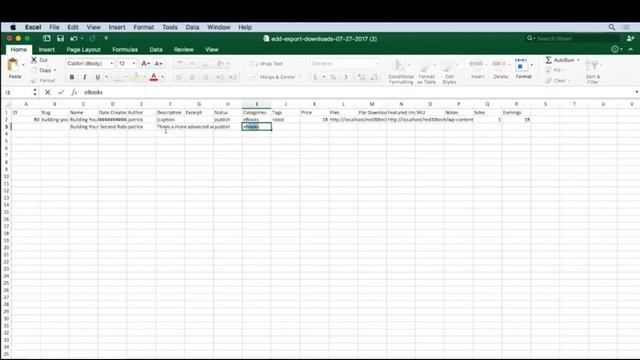The width and height of the screenshot is (640, 360).
Task: Click the smiley feedback icon
Action: [x=615, y=49]
